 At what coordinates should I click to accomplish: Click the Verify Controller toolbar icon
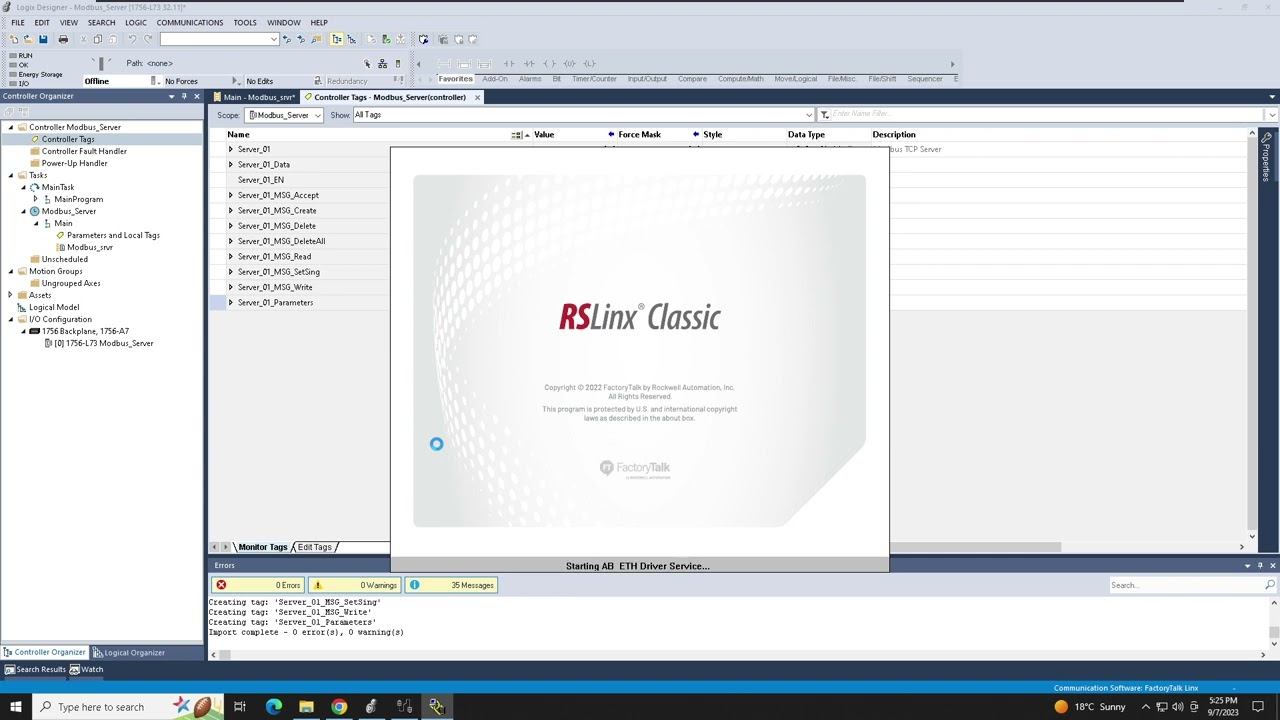click(x=386, y=39)
